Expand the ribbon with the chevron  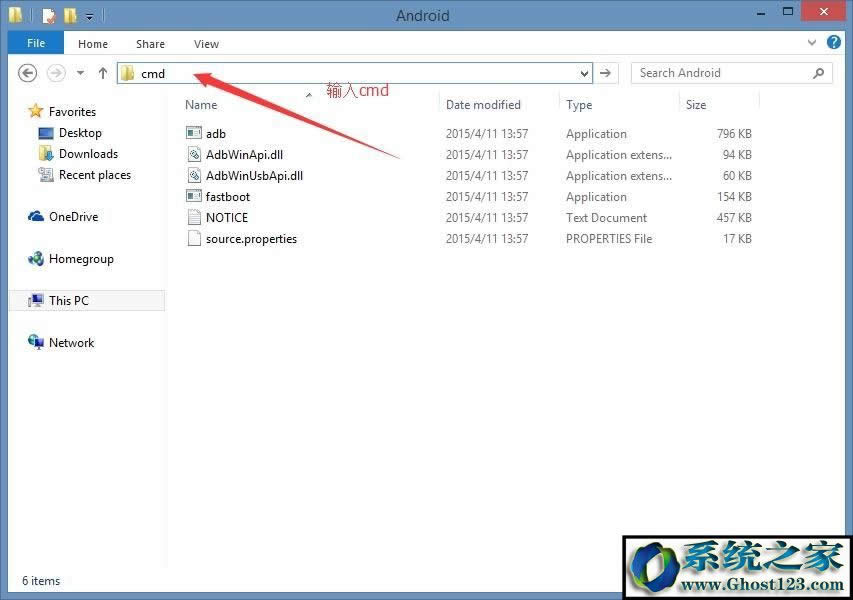(x=812, y=44)
